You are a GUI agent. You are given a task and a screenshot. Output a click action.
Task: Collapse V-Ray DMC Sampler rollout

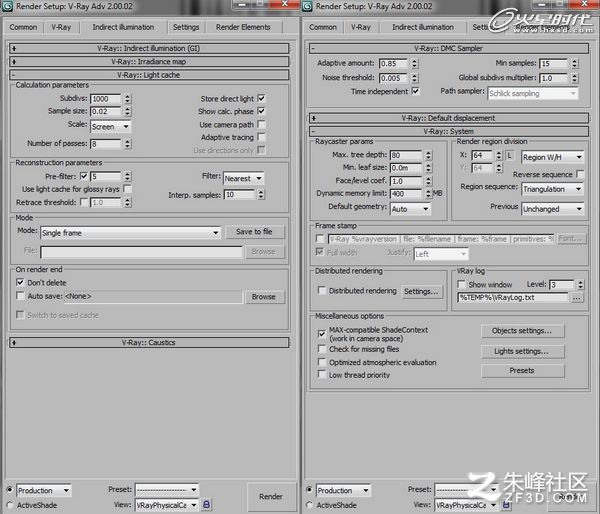click(x=448, y=48)
